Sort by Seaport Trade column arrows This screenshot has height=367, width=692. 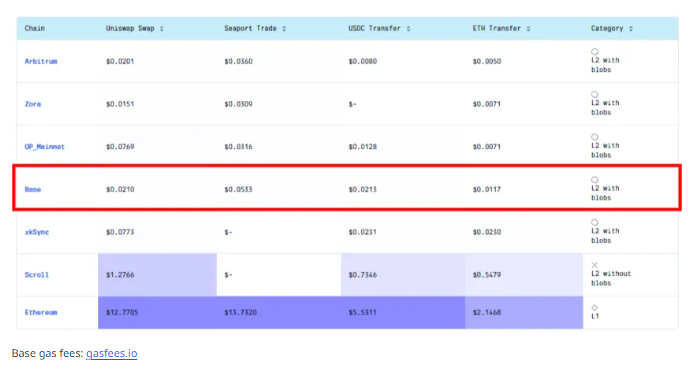coord(284,29)
